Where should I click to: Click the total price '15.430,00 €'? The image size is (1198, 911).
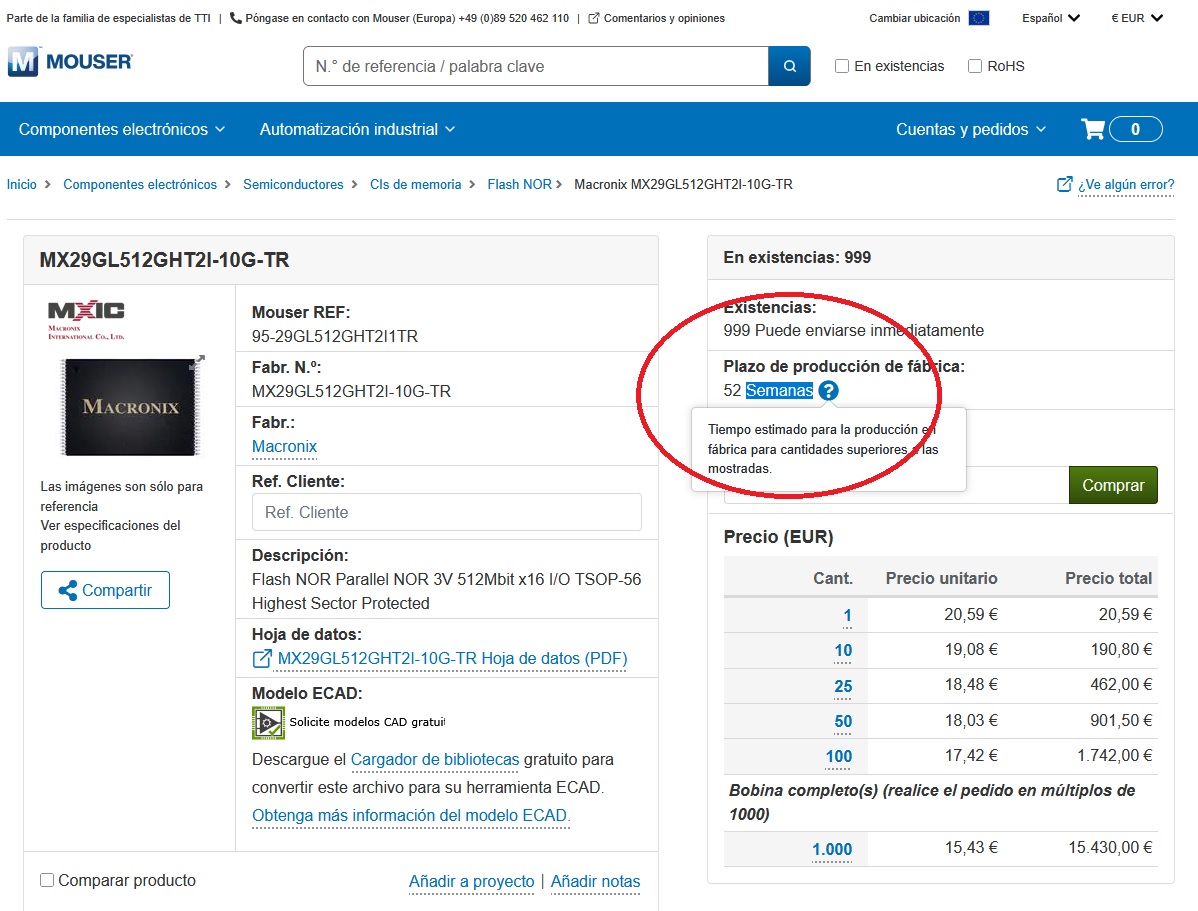click(1110, 848)
